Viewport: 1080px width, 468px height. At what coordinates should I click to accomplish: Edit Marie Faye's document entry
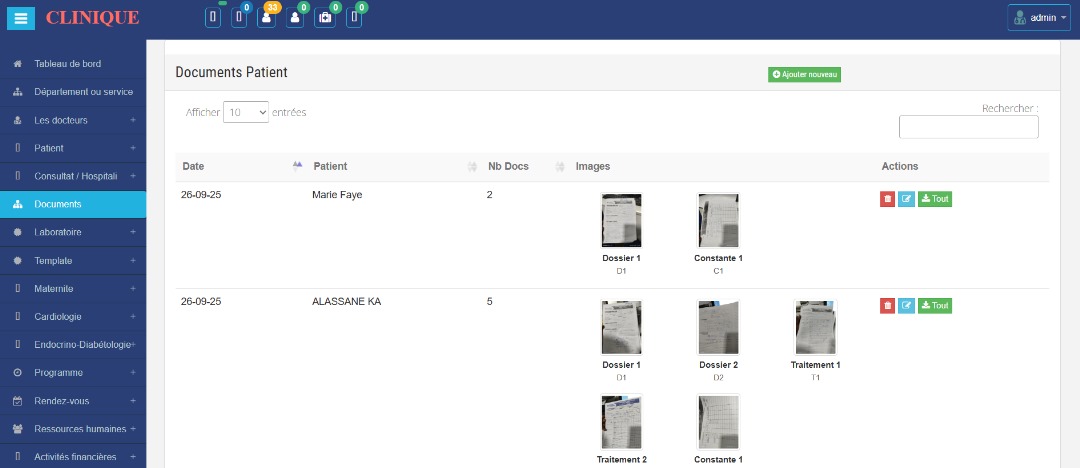tap(906, 199)
